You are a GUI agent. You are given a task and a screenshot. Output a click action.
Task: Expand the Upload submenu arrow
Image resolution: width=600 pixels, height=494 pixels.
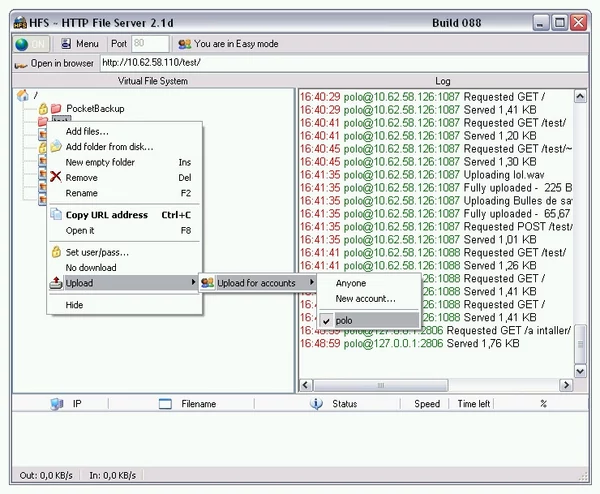click(x=194, y=282)
